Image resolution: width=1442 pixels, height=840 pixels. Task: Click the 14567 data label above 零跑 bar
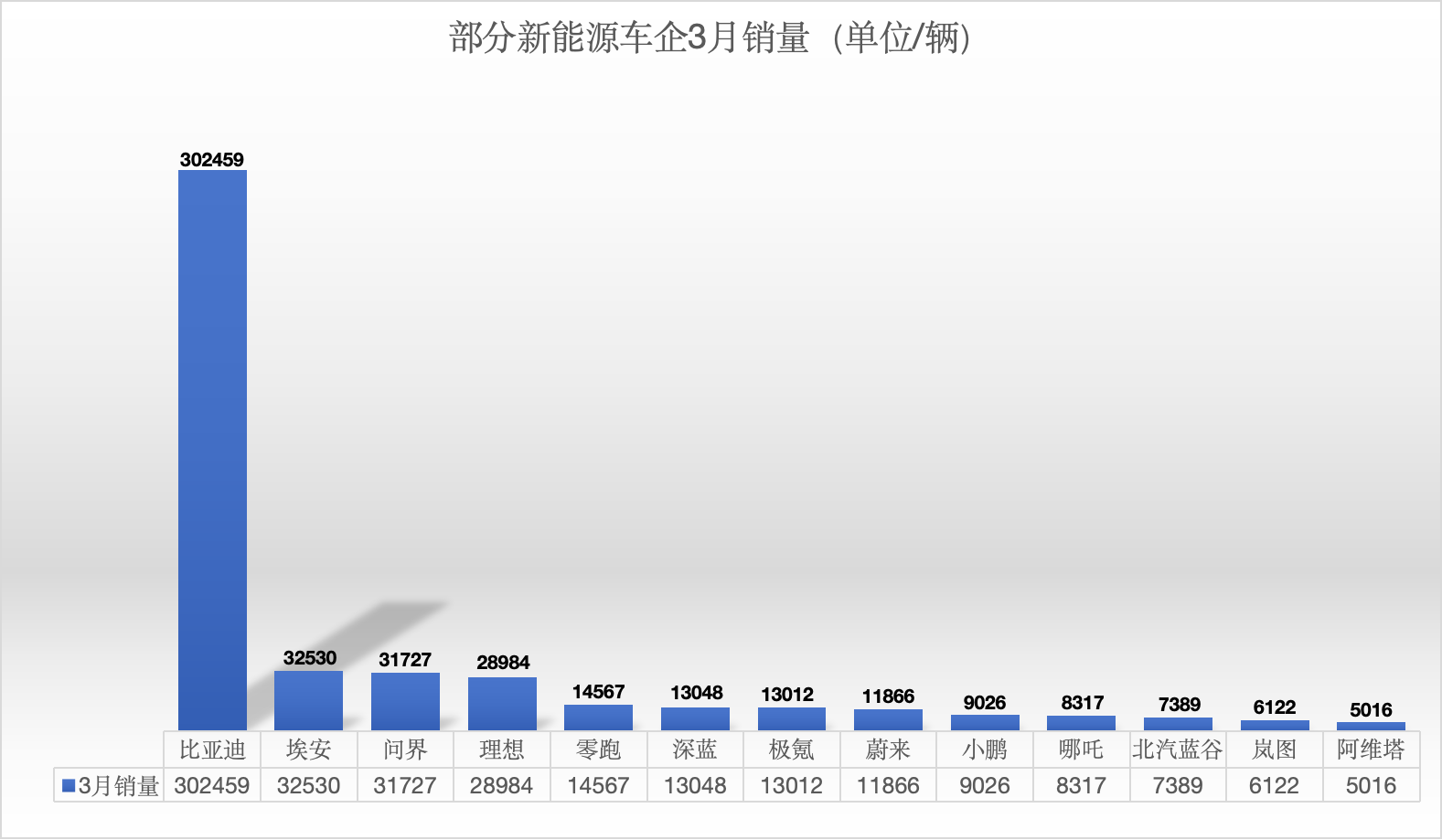pyautogui.click(x=599, y=692)
